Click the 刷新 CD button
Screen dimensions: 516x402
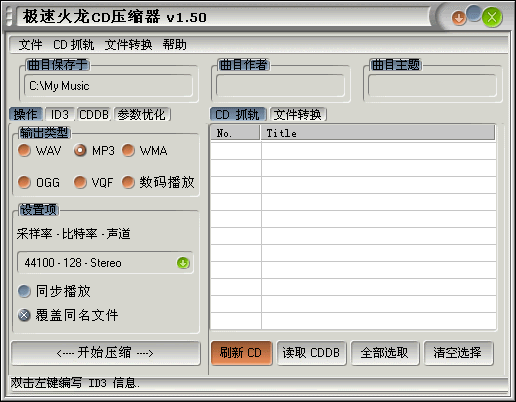(242, 353)
